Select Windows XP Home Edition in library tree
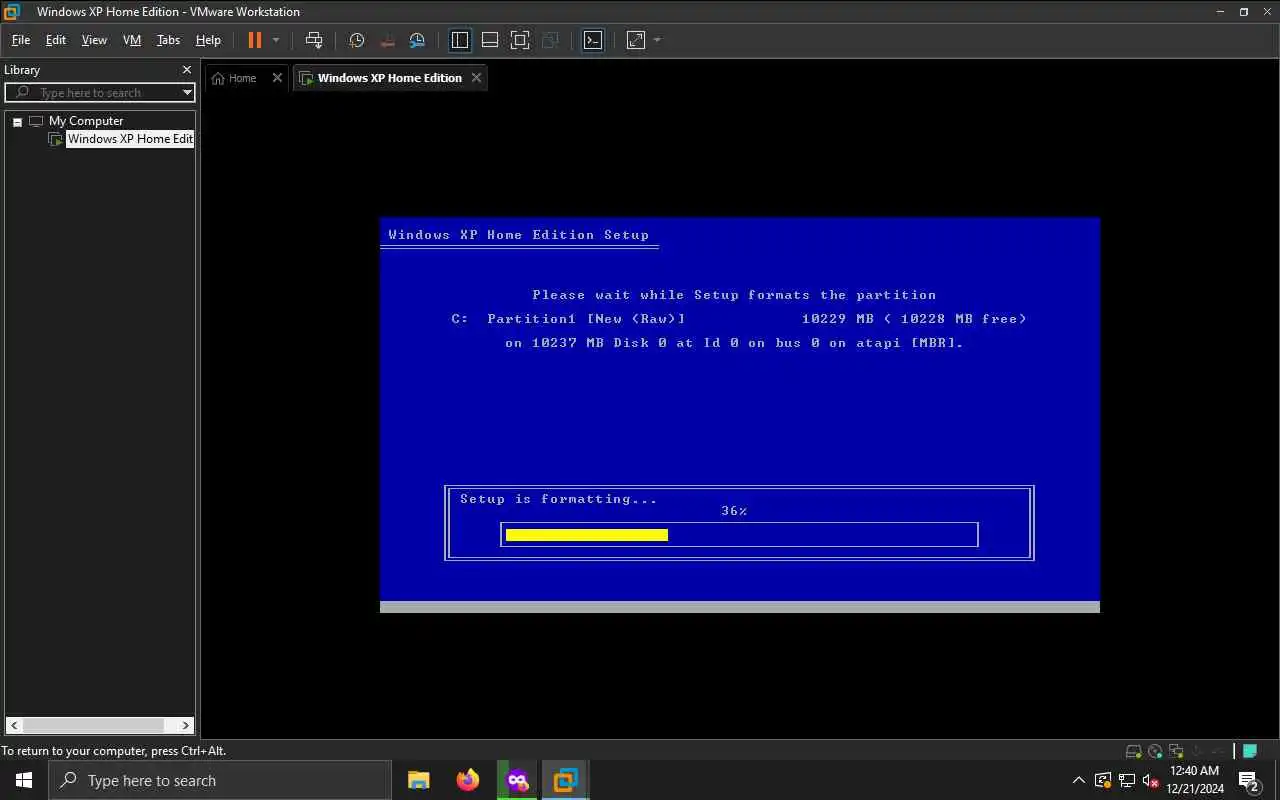 click(x=129, y=139)
